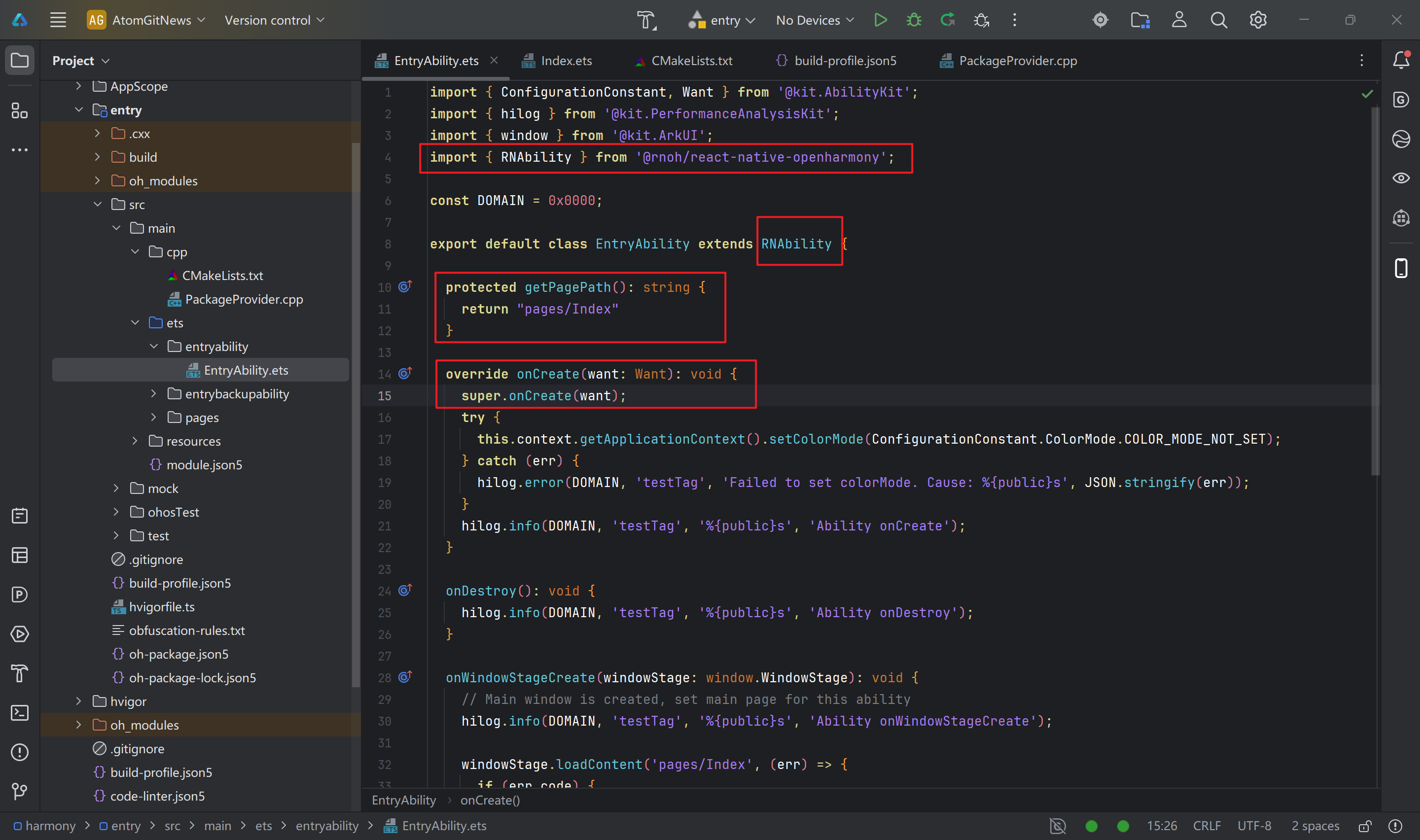Screen dimensions: 1420x840
Task: Switch to the Index.ets tab
Action: pos(566,61)
